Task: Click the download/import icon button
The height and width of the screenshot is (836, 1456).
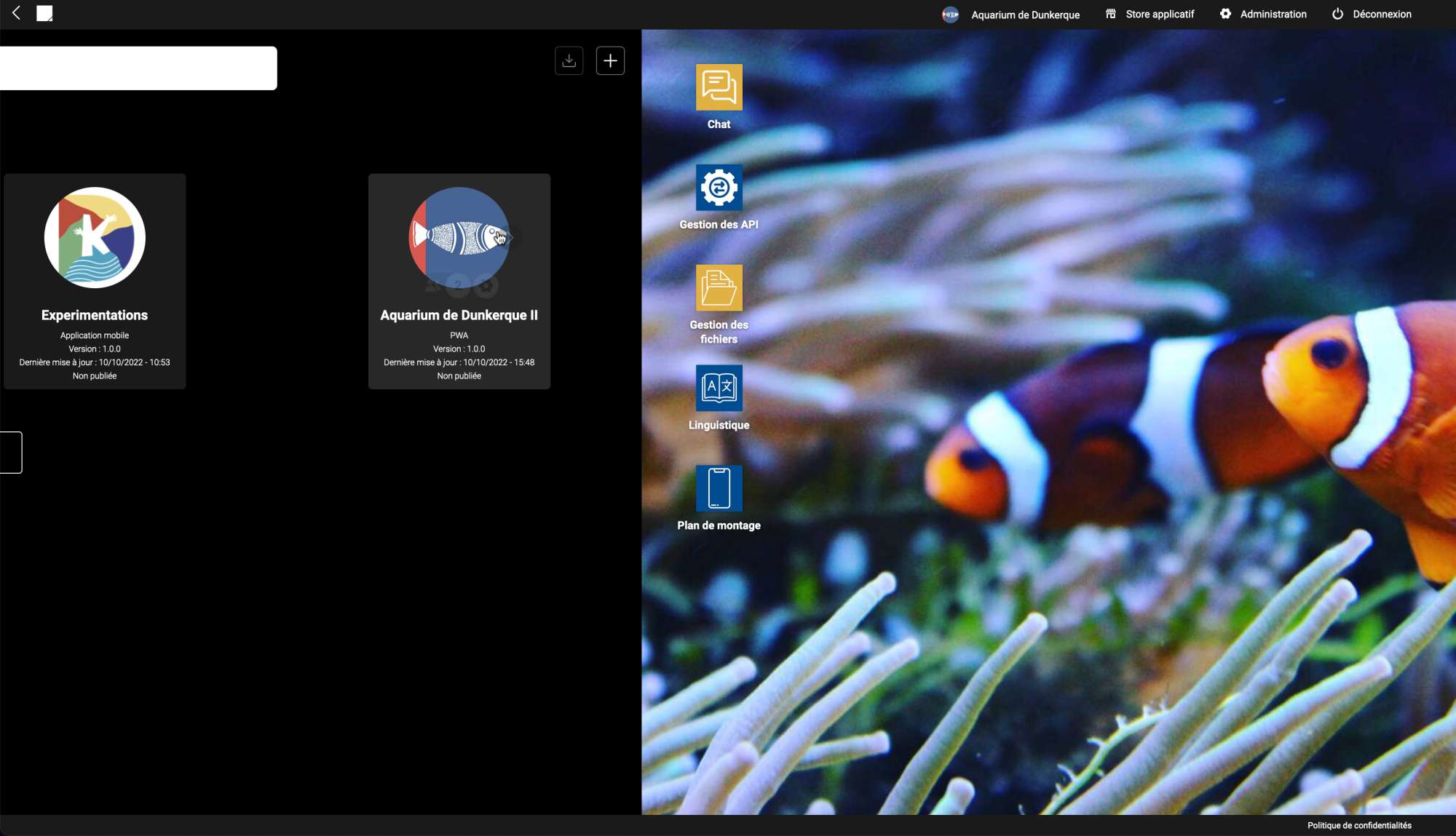Action: (569, 60)
